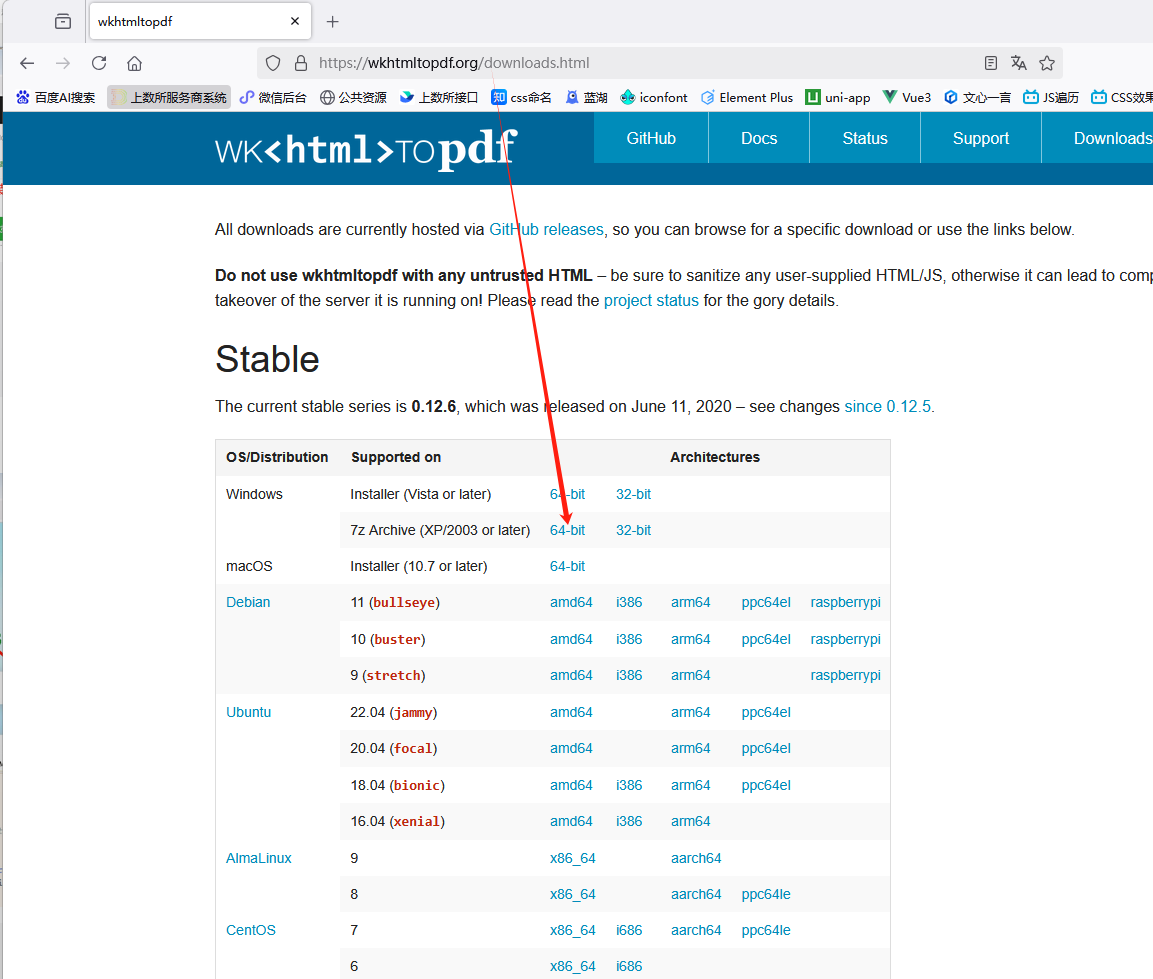Download Windows Installer 32-bit

click(633, 494)
